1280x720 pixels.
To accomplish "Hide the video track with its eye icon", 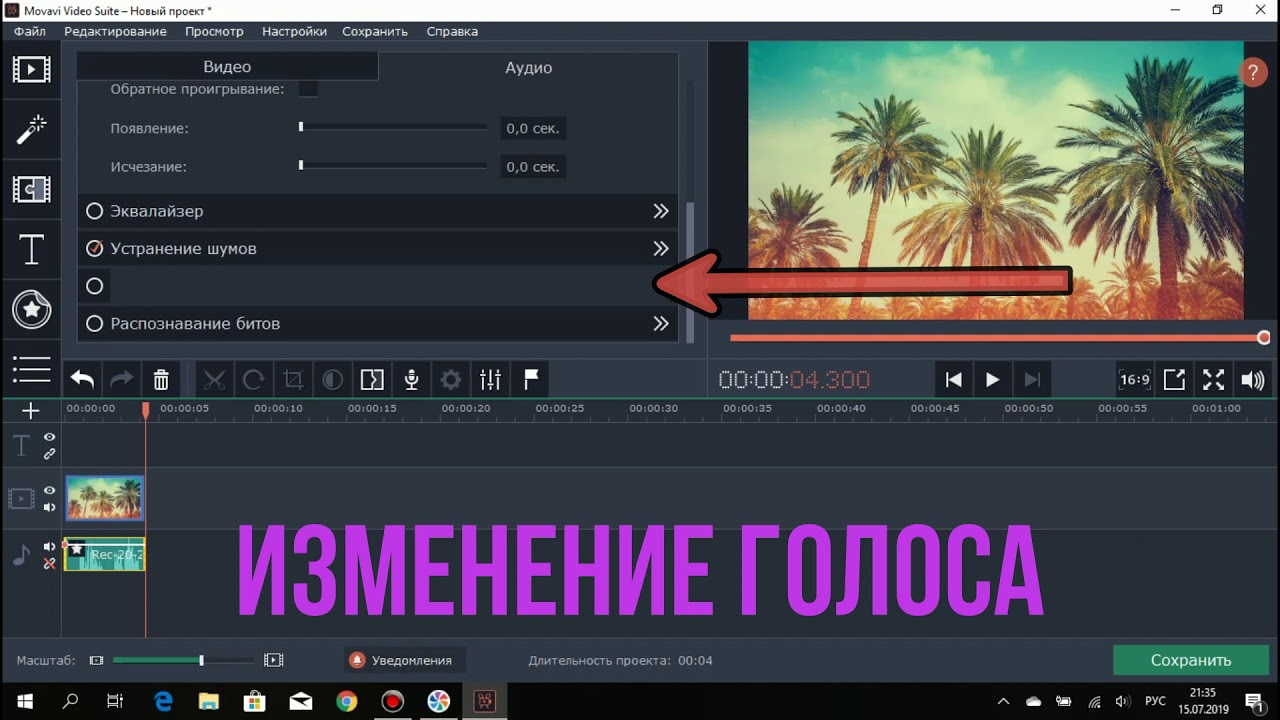I will pyautogui.click(x=49, y=491).
